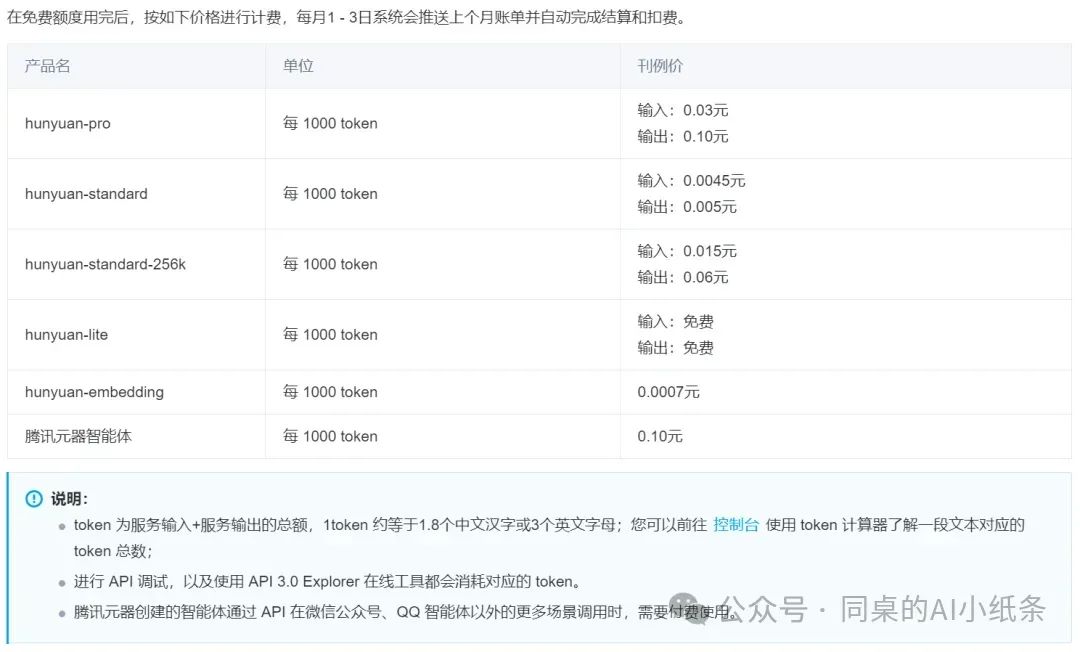Click the 产品名 column header
Viewport: 1080px width, 652px height.
click(x=136, y=66)
